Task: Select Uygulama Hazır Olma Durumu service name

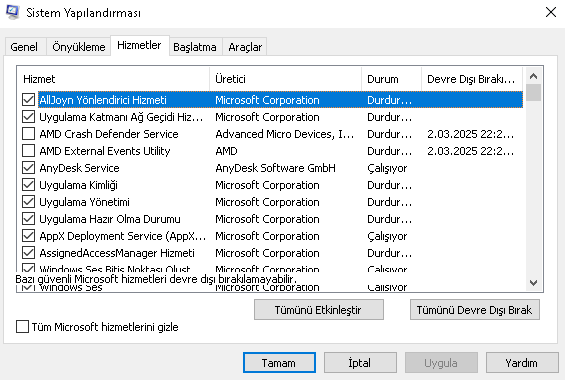Action: pos(110,219)
